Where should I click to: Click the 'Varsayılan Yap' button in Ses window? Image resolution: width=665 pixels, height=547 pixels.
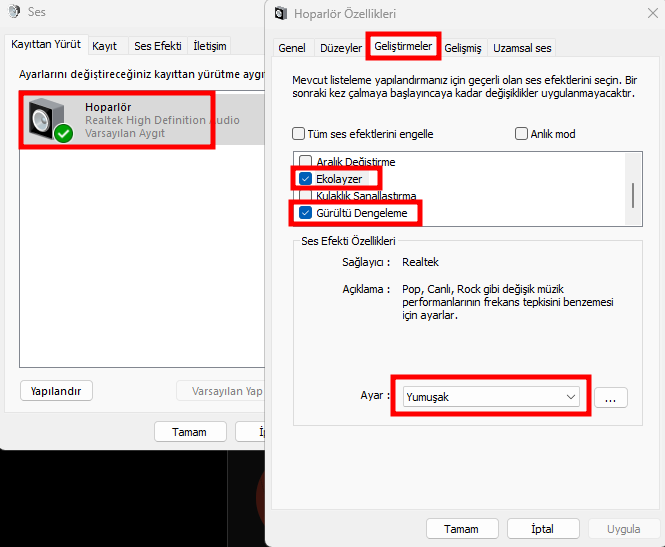[x=221, y=391]
